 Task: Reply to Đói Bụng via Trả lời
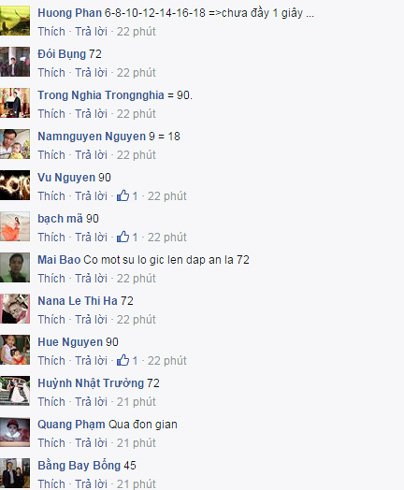pos(91,72)
